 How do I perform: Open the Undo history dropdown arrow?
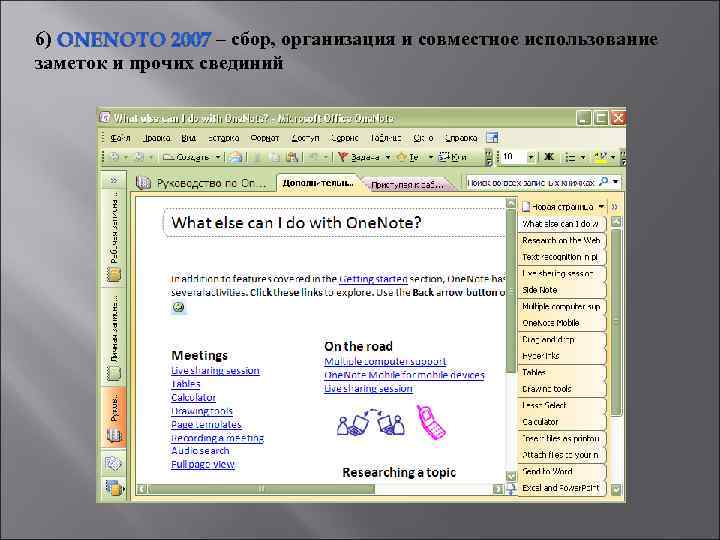[326, 157]
